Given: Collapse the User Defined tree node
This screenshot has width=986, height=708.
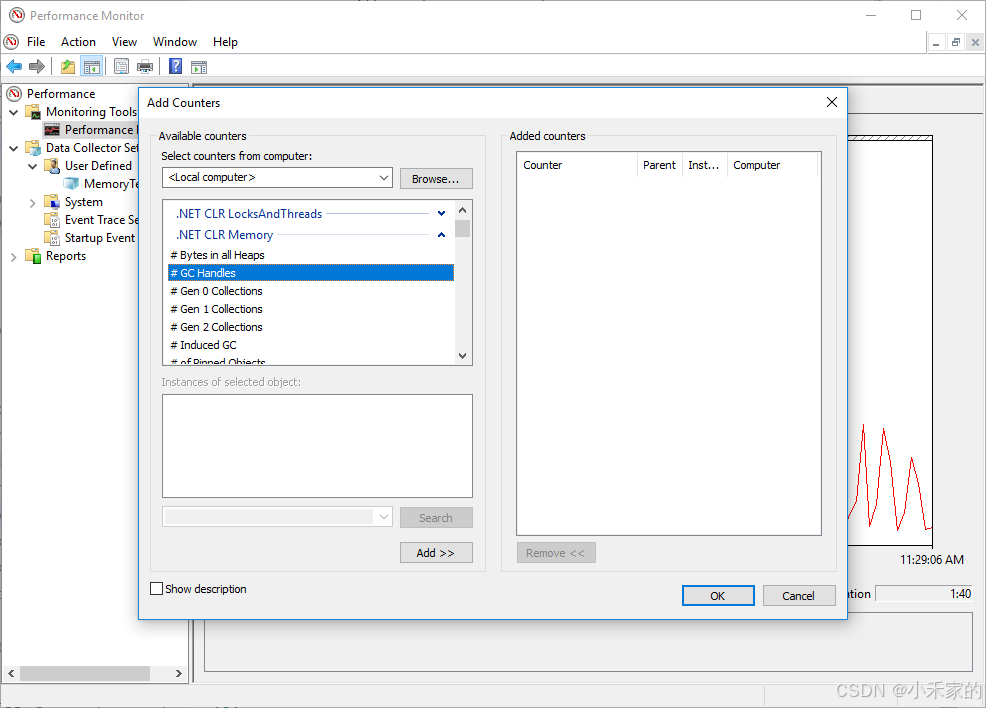Looking at the screenshot, I should pos(33,167).
